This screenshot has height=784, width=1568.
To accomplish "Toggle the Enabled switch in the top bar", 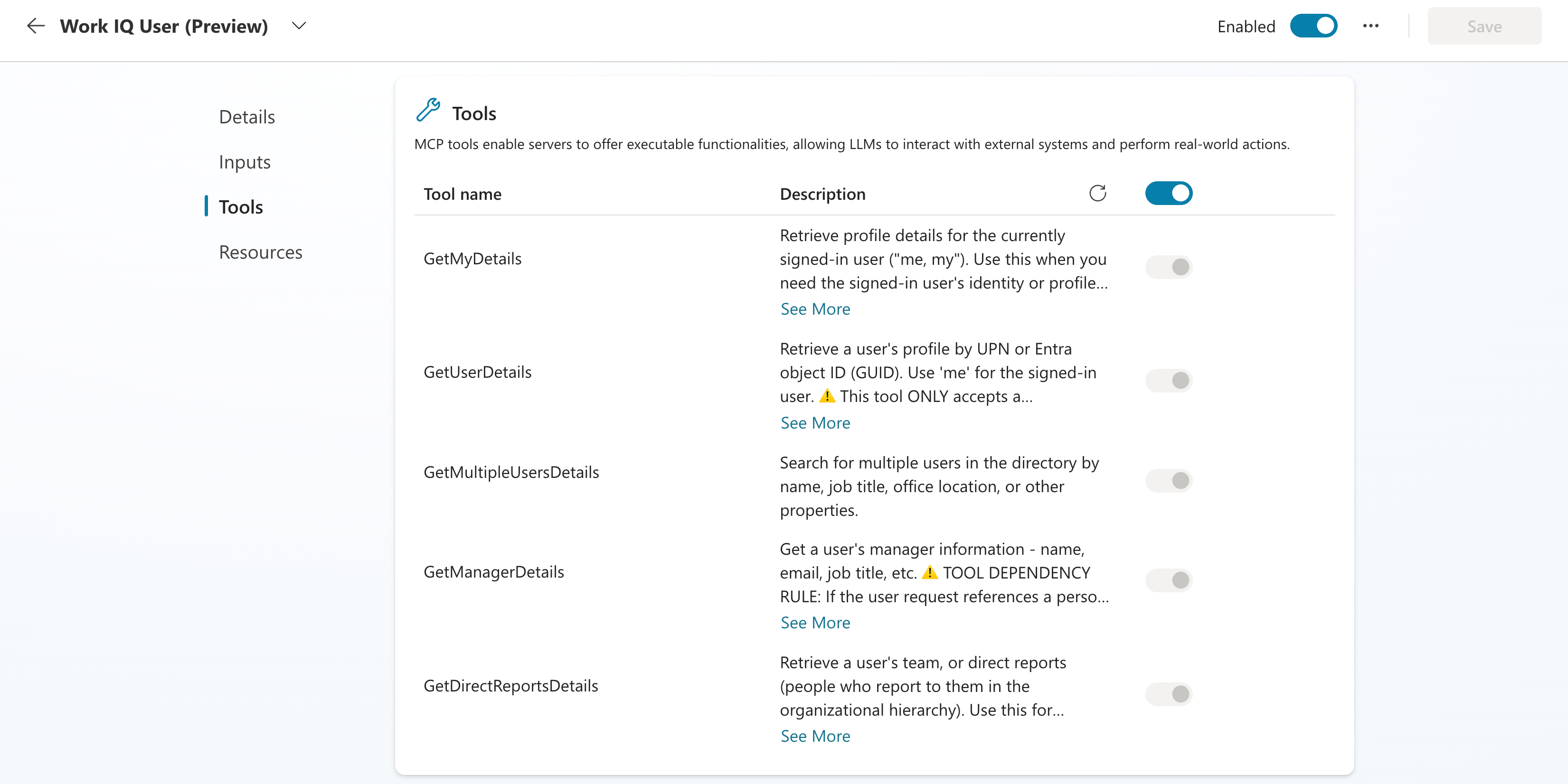I will (x=1313, y=26).
